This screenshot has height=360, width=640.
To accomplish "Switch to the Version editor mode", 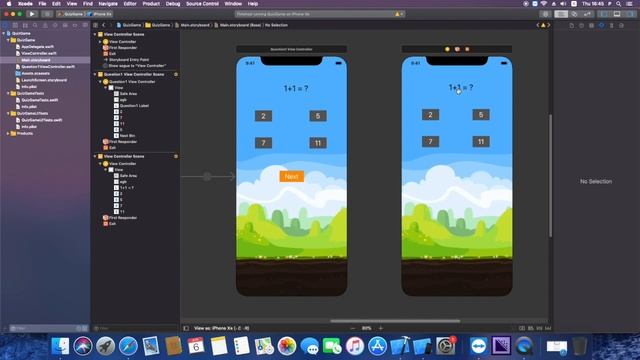I will click(587, 14).
